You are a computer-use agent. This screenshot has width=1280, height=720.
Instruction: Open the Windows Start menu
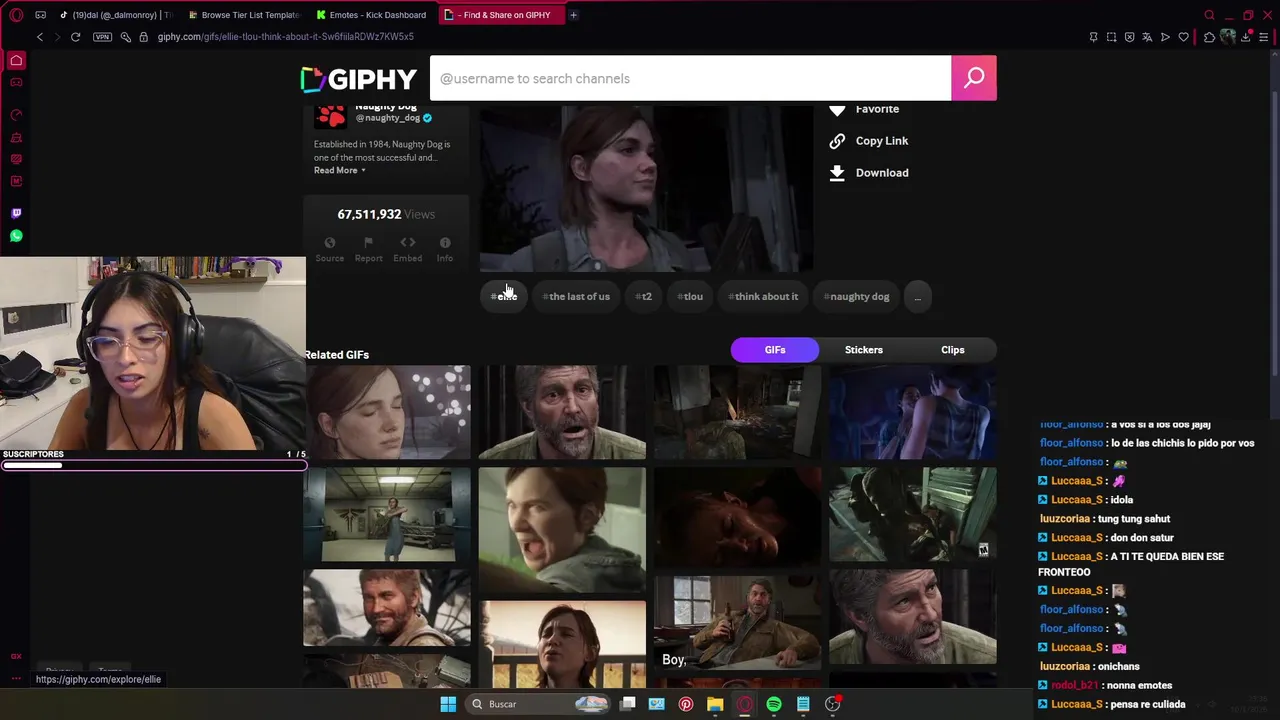pos(448,704)
